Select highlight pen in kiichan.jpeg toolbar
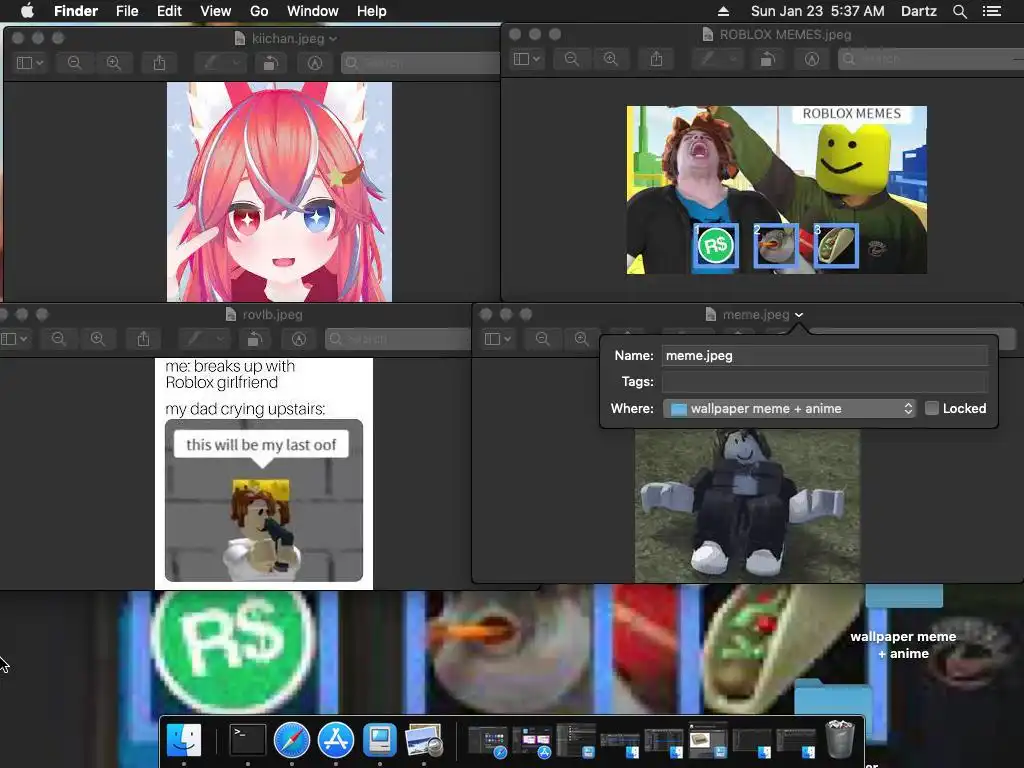 211,63
